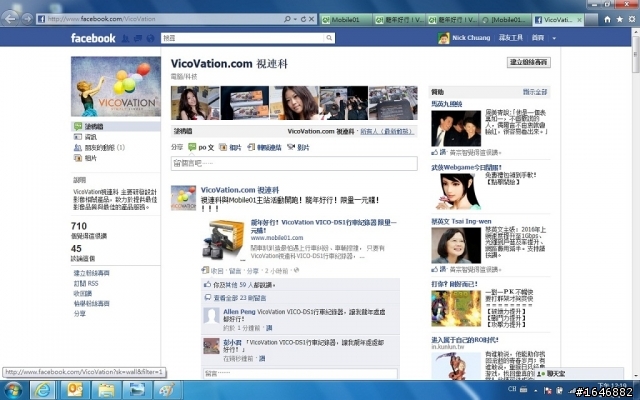Click Allen Peng's avatar thumbnail
The image size is (640, 400).
[211, 316]
